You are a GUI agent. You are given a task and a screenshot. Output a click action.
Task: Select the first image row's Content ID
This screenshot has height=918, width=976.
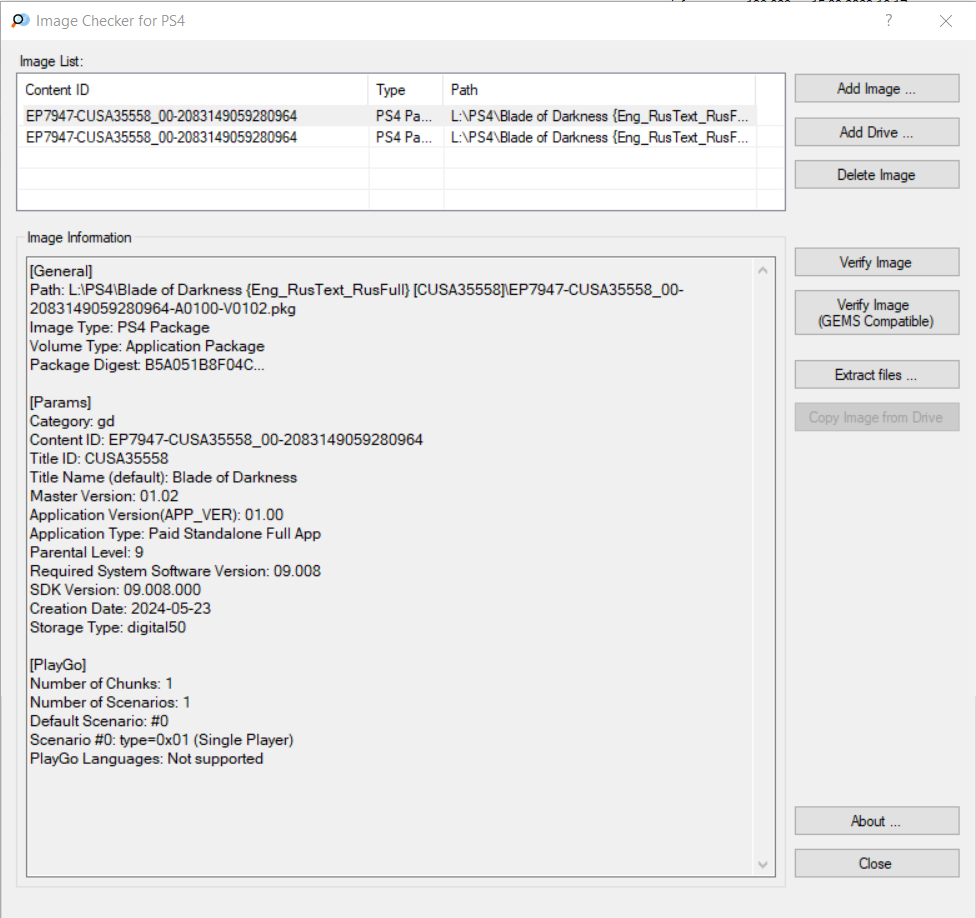point(161,116)
